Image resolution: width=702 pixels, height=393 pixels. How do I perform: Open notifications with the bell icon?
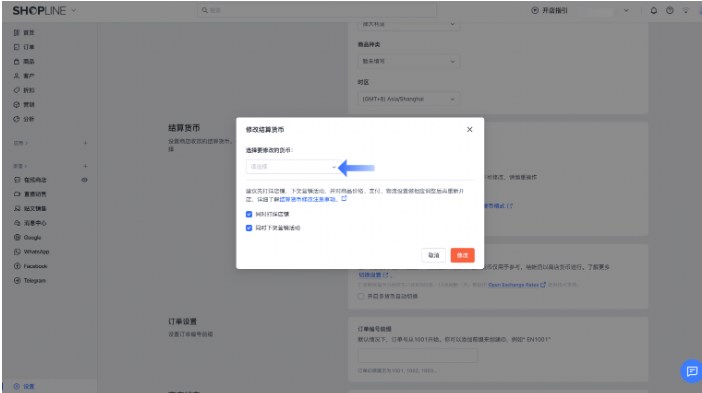tap(654, 10)
